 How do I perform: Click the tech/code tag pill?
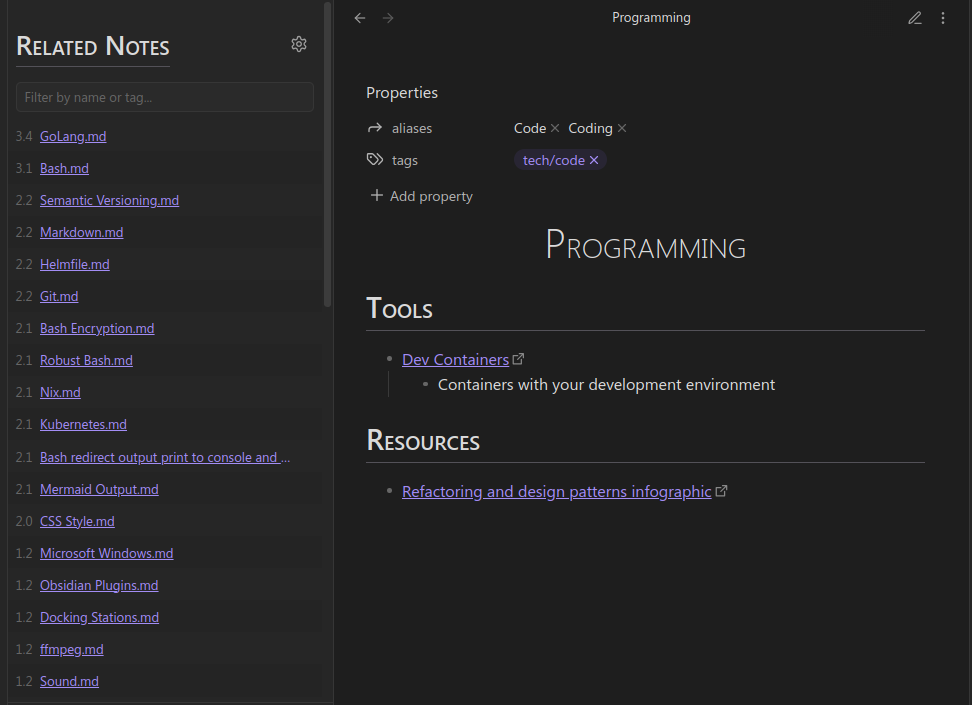554,160
